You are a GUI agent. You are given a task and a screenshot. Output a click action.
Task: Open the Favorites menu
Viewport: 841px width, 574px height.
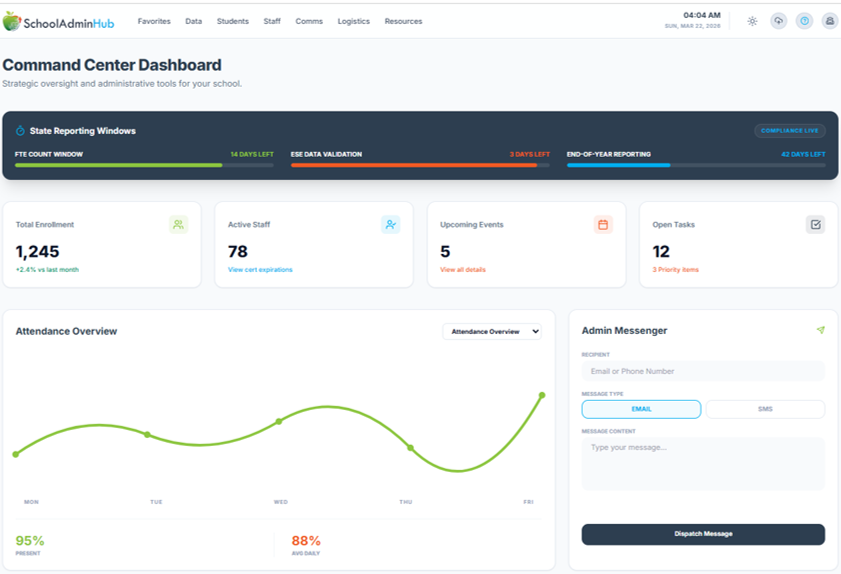154,21
